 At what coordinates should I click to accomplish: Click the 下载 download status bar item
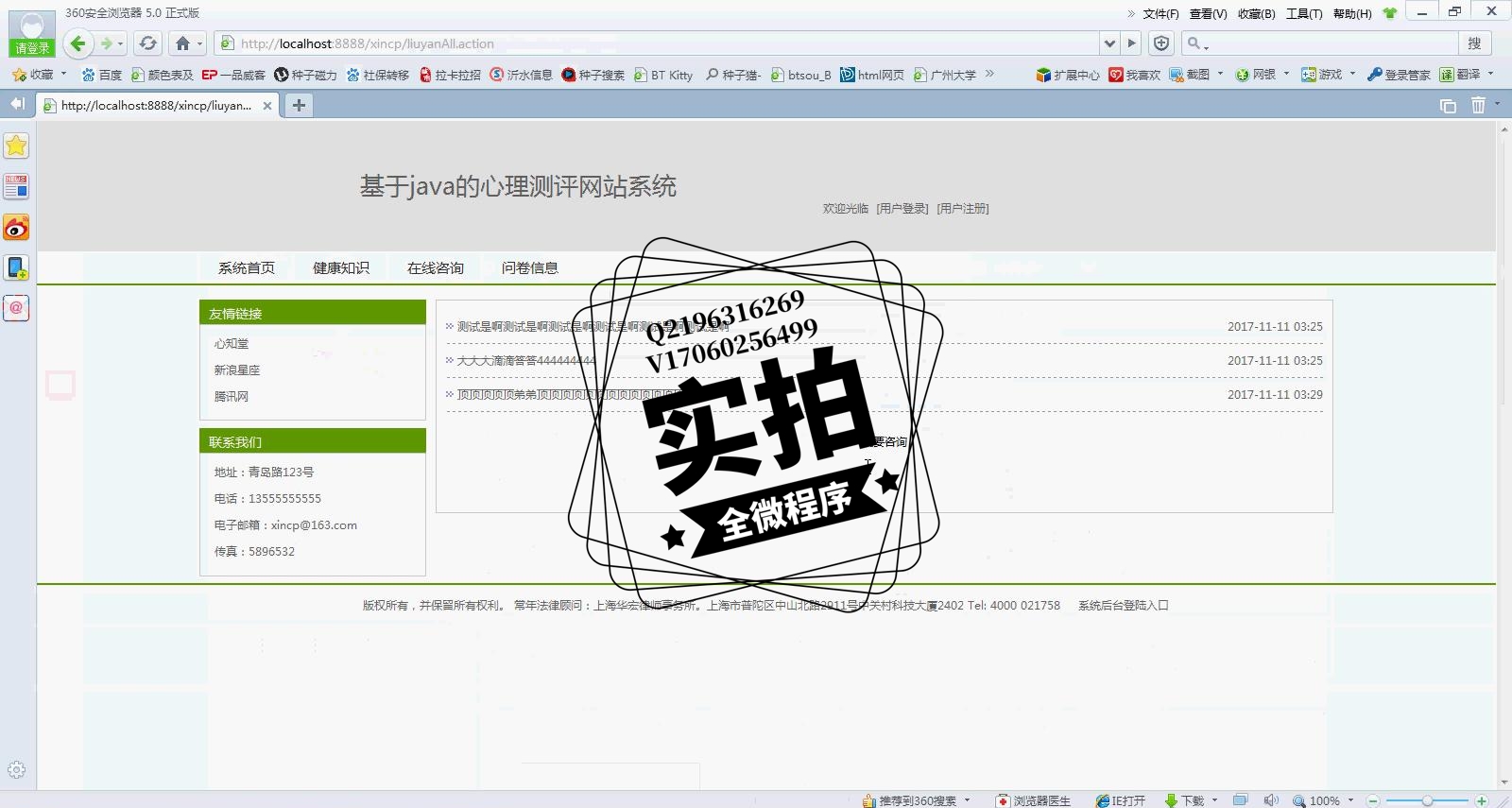pos(1184,800)
